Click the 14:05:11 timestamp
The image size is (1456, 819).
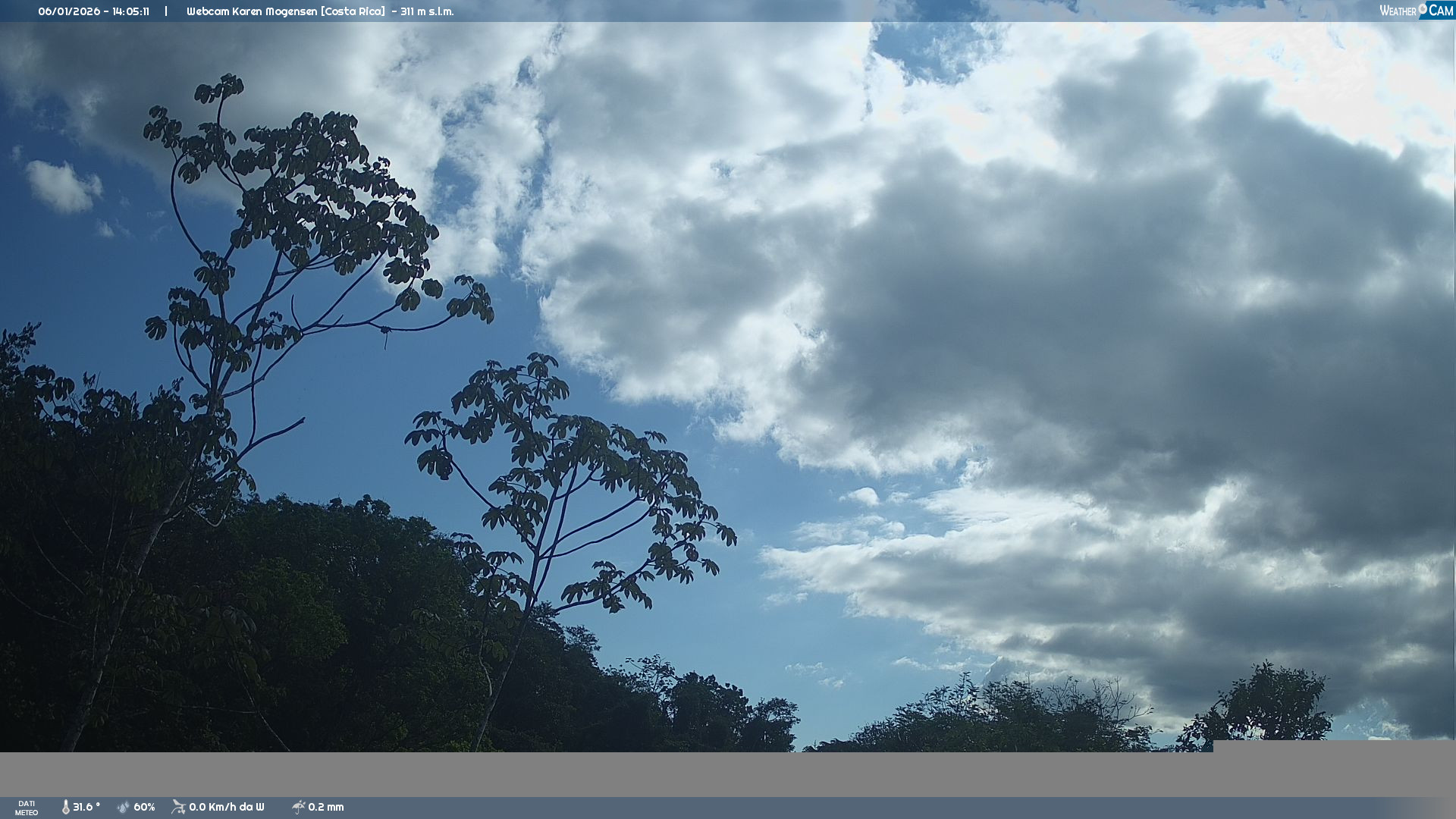130,11
